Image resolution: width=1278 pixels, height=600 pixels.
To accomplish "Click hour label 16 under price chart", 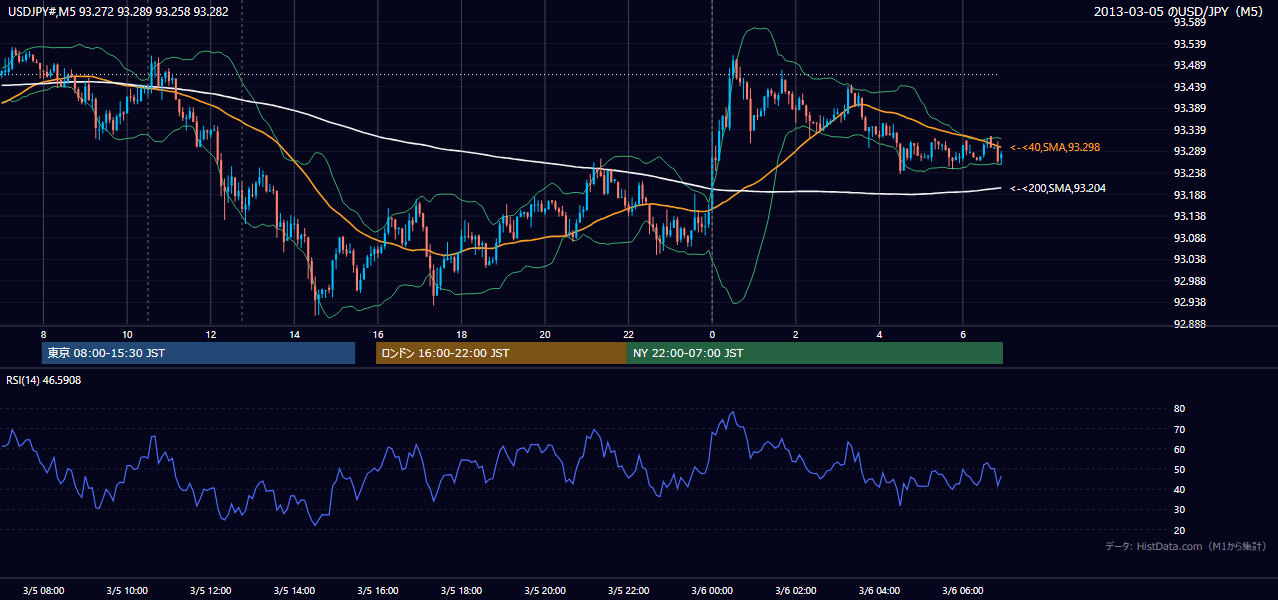I will click(x=378, y=334).
